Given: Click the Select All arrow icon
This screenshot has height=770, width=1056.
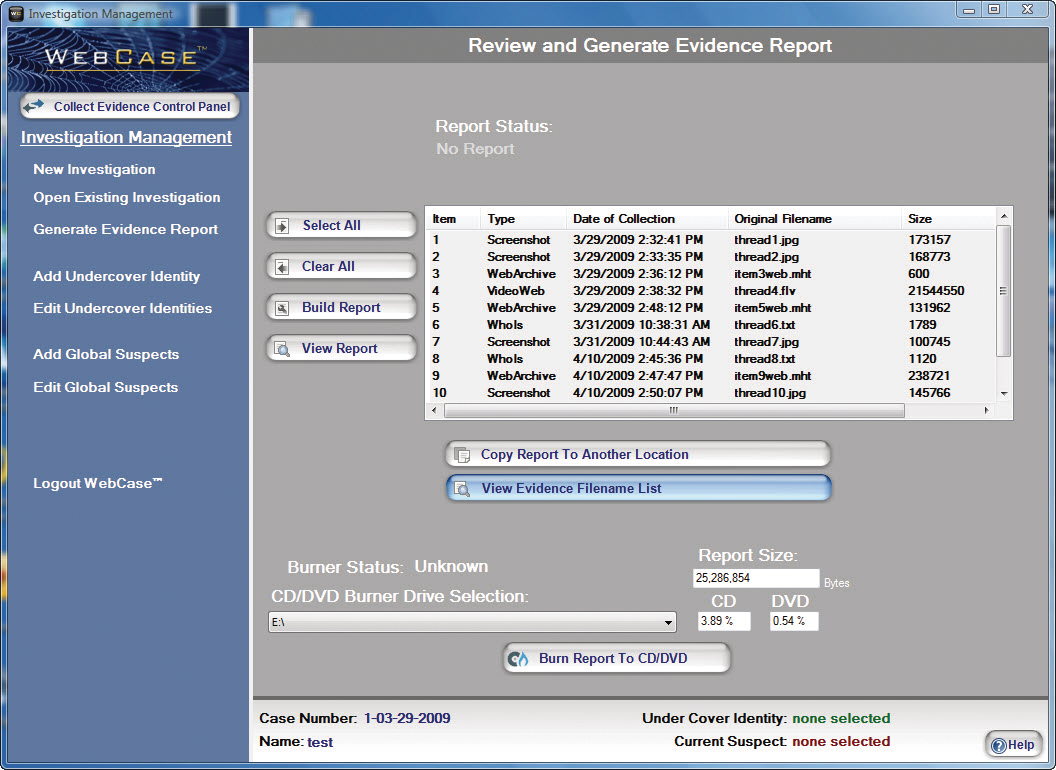Looking at the screenshot, I should [x=282, y=226].
